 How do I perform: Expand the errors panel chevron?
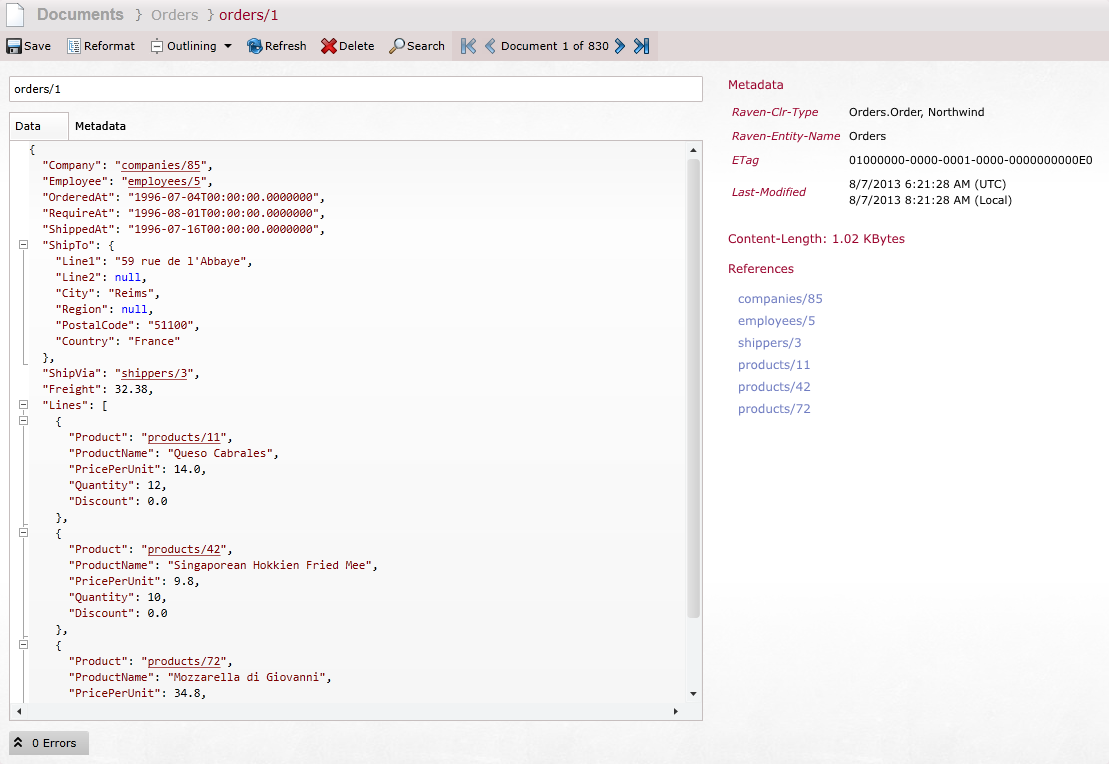[18, 743]
